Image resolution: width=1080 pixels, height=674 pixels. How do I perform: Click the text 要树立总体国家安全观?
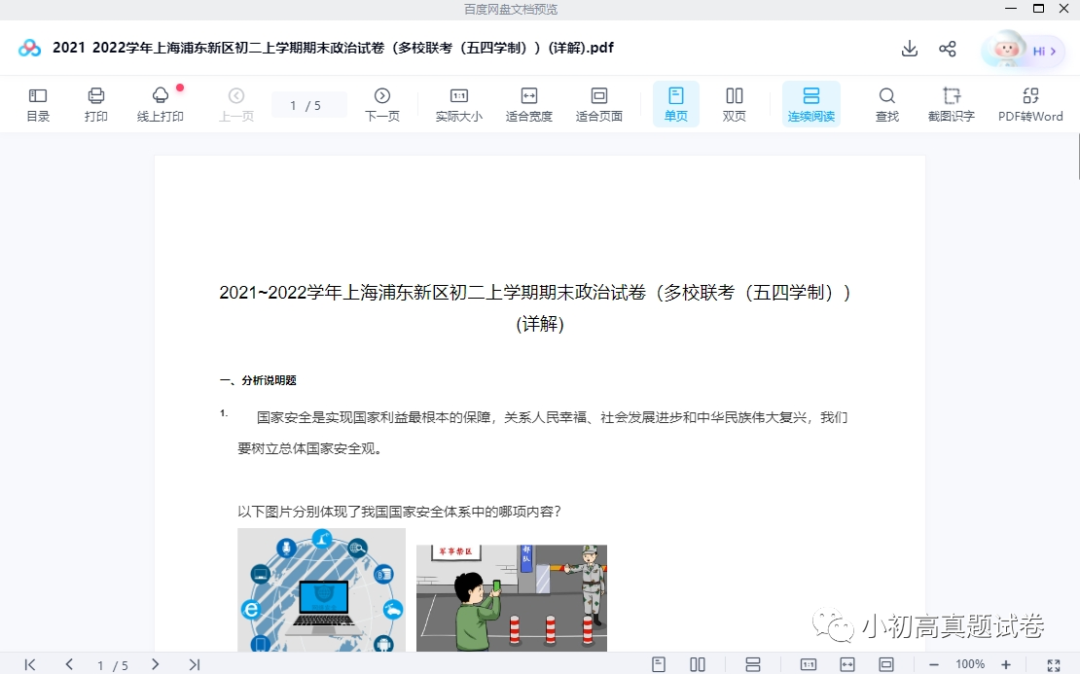310,448
